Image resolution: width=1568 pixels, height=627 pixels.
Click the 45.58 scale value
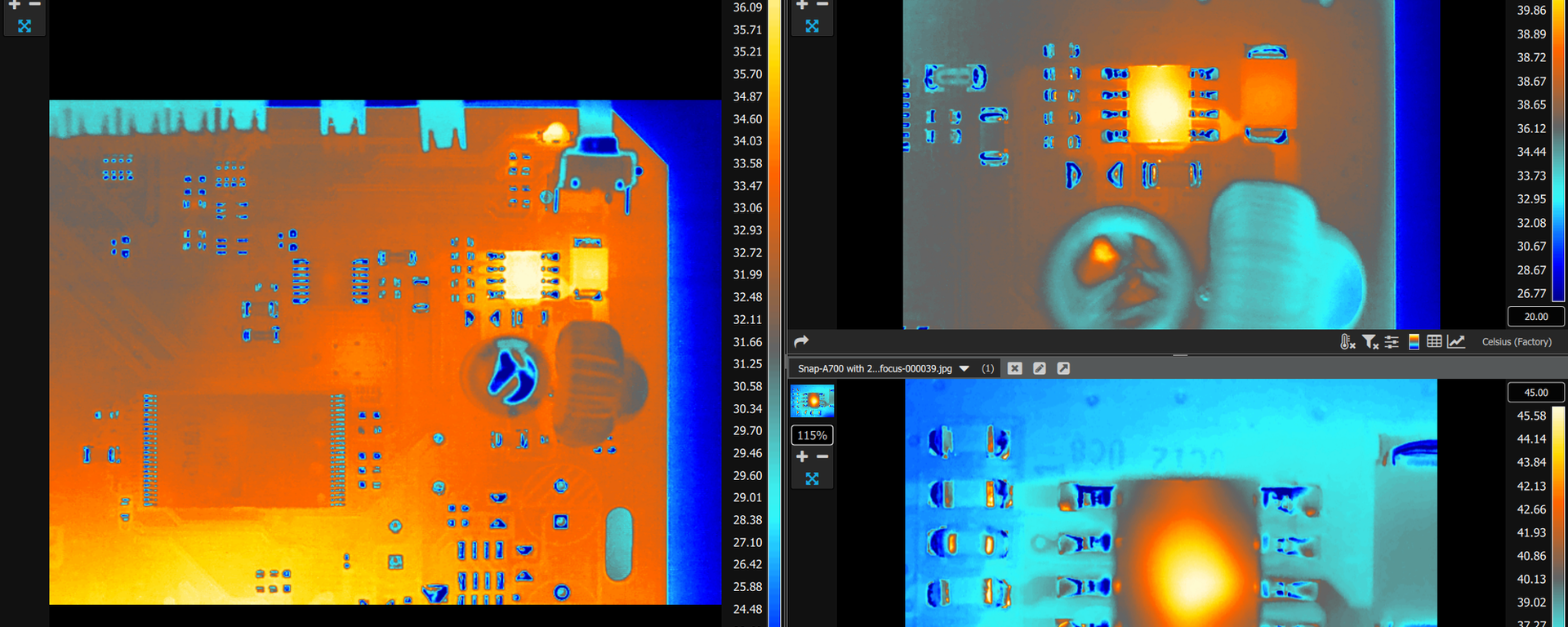(x=1531, y=416)
